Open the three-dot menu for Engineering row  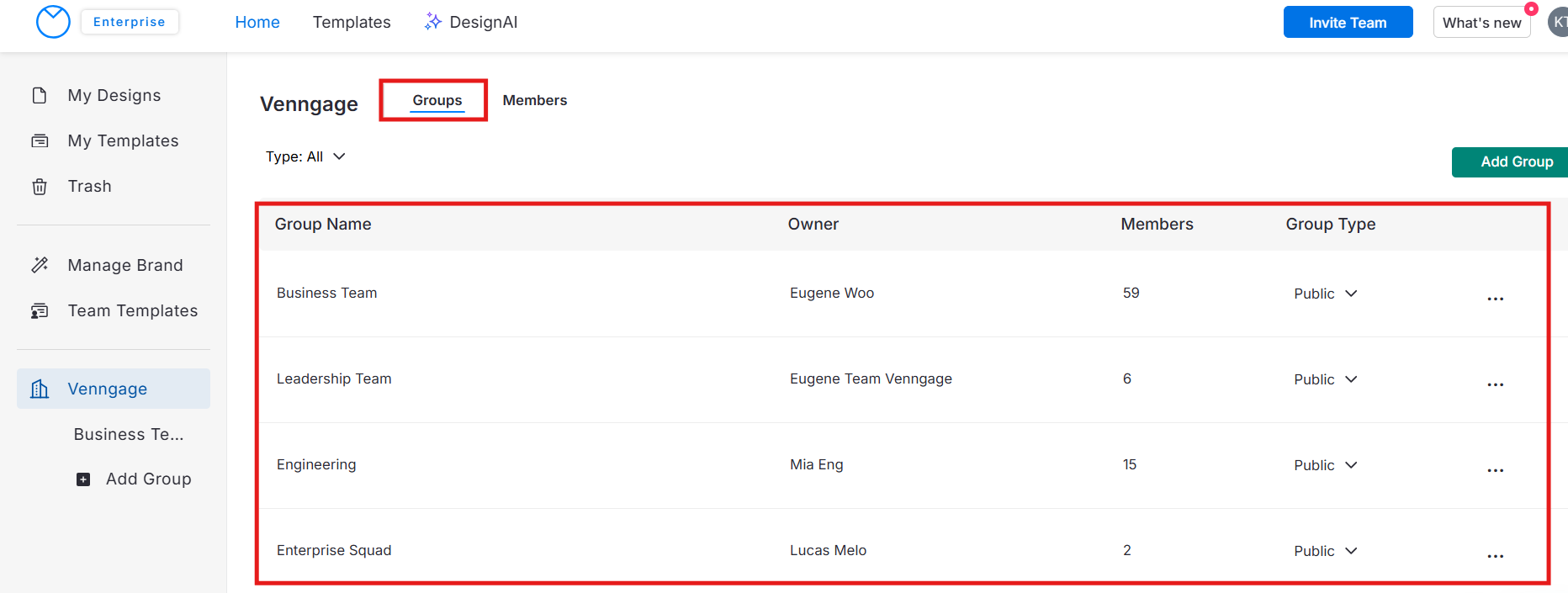[1495, 470]
